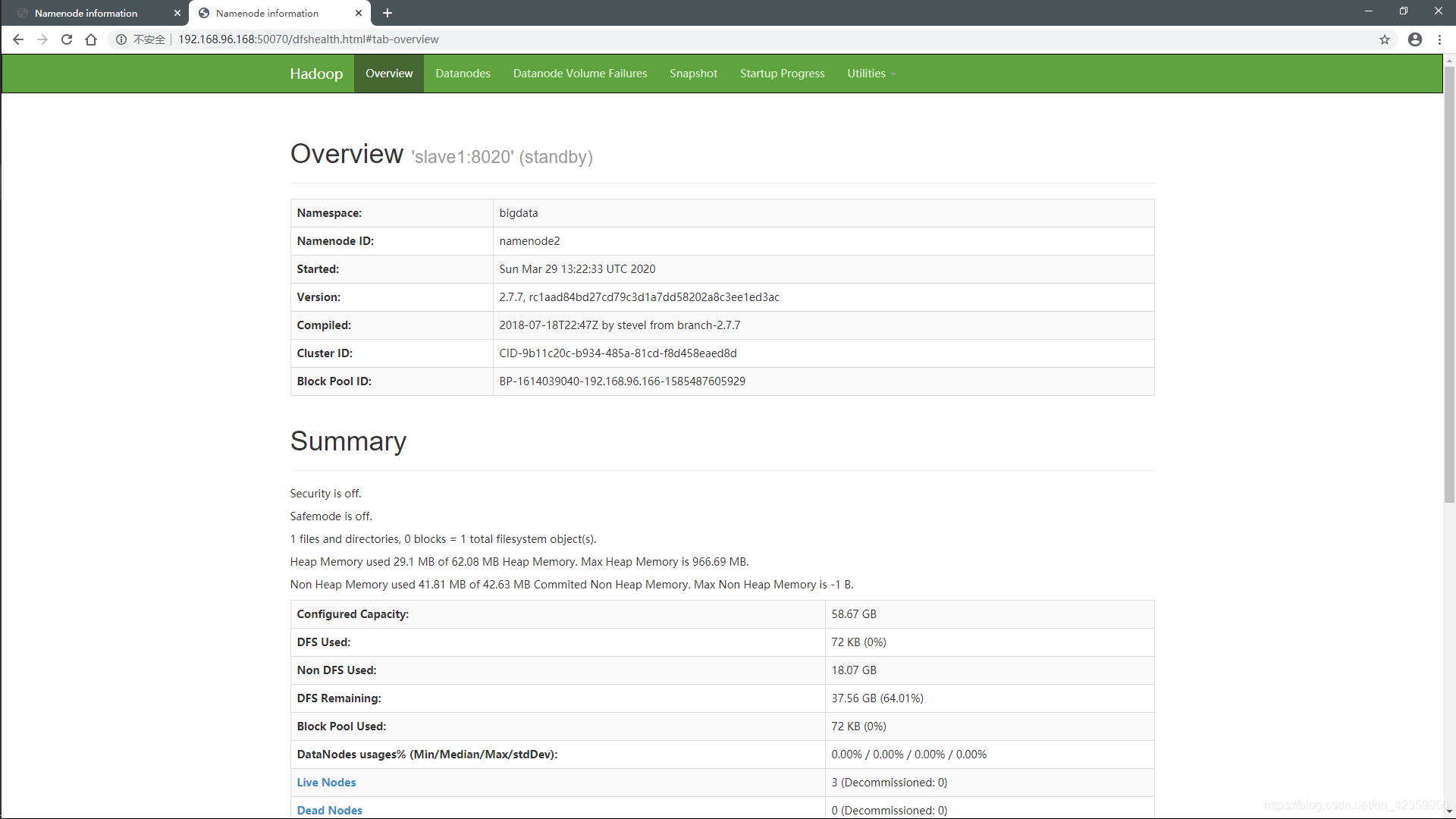Viewport: 1456px width, 819px height.
Task: Open the Chrome three-dot menu
Action: point(1439,39)
